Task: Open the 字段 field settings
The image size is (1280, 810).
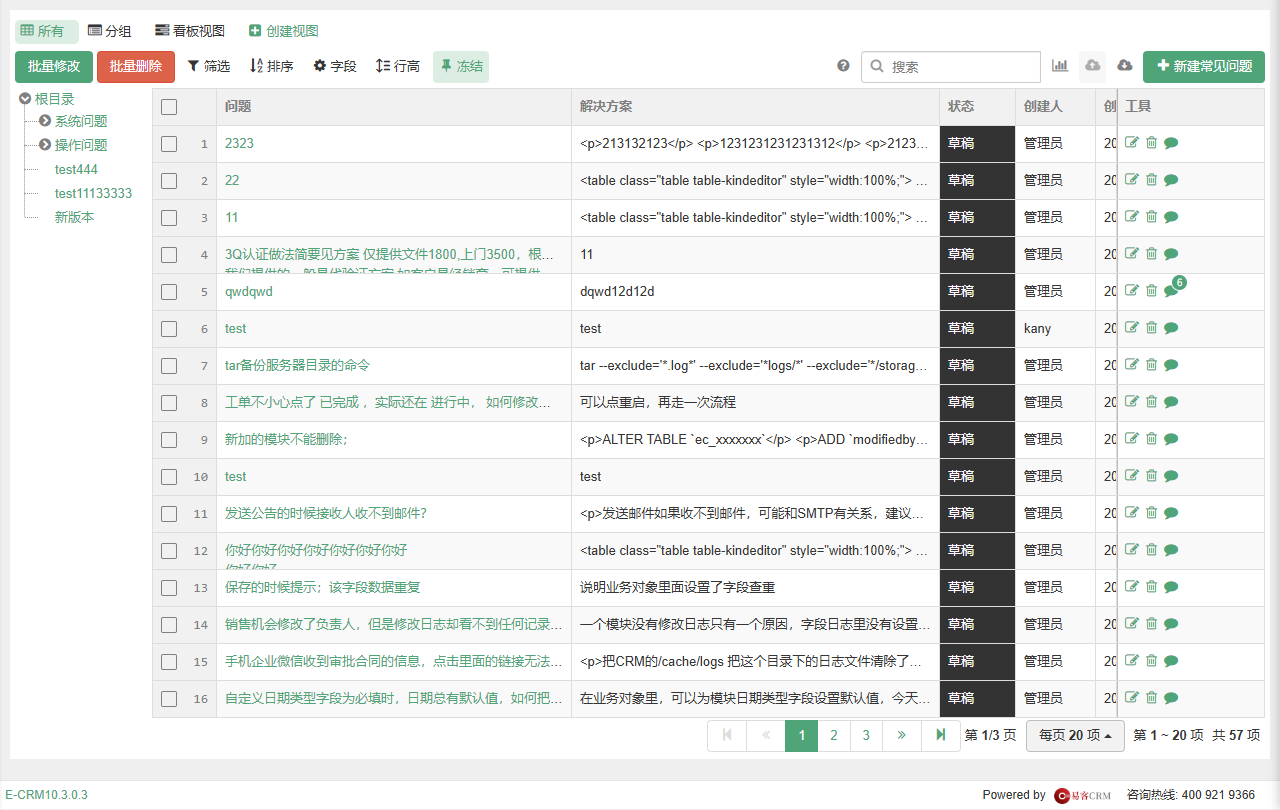Action: click(335, 66)
